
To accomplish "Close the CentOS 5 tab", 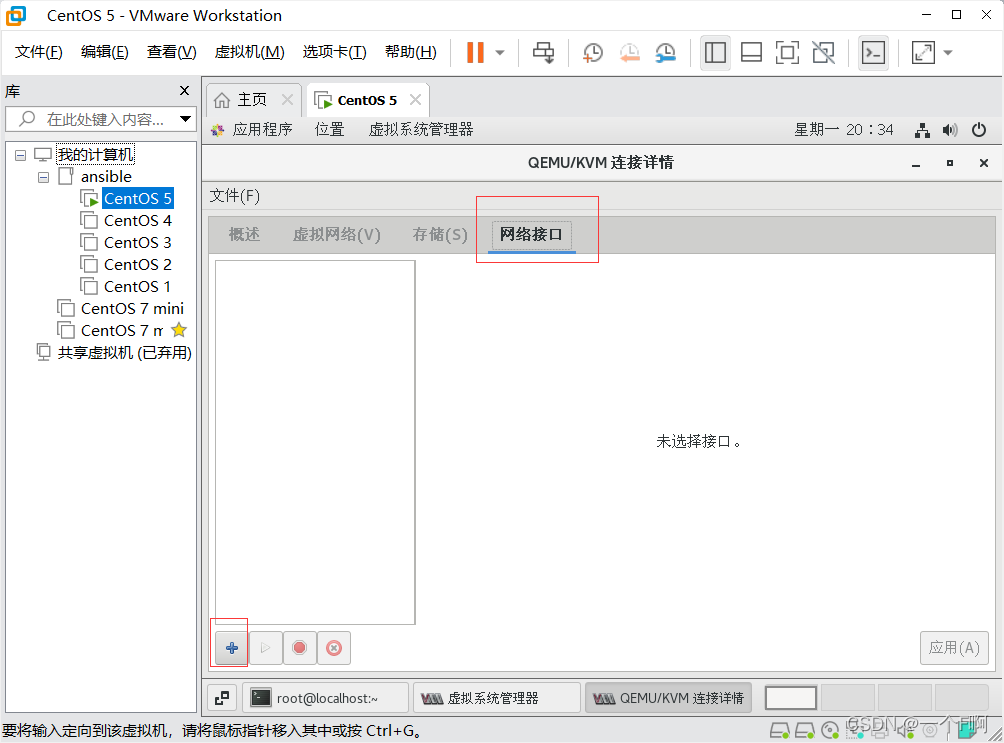I will 416,100.
